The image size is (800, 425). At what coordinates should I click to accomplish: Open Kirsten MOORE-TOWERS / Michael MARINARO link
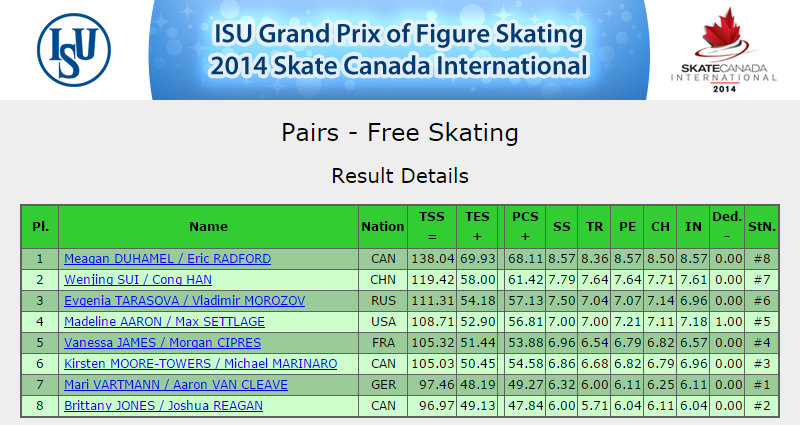(x=201, y=363)
